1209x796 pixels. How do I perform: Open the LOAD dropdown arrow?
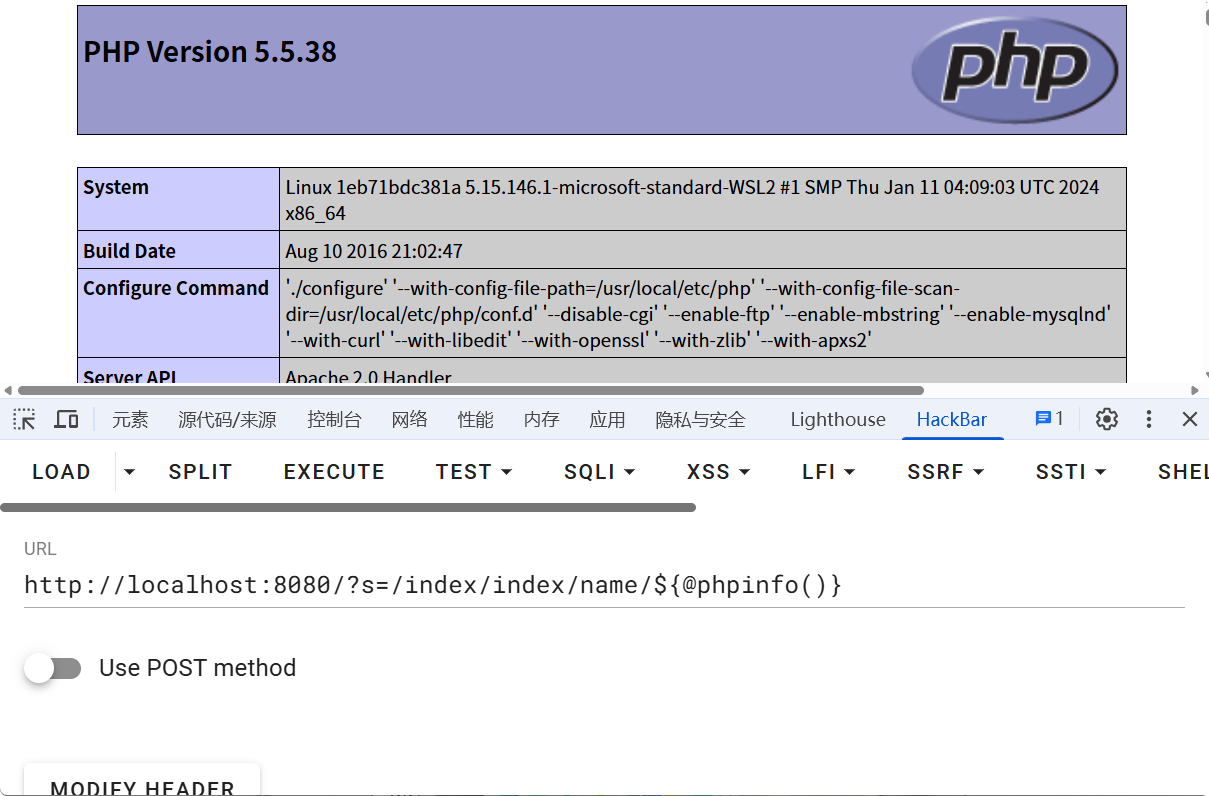pyautogui.click(x=129, y=471)
